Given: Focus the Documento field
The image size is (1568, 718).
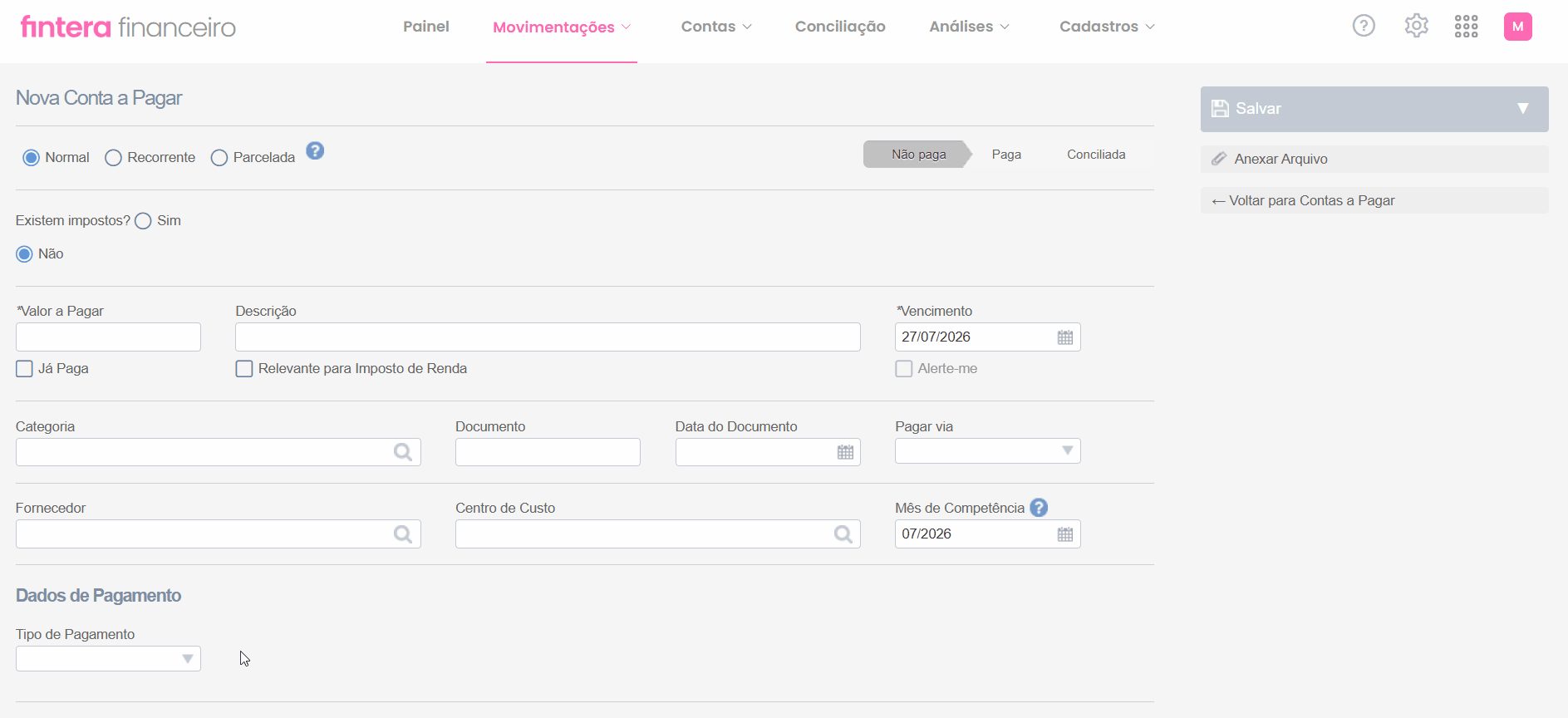Looking at the screenshot, I should [x=548, y=452].
